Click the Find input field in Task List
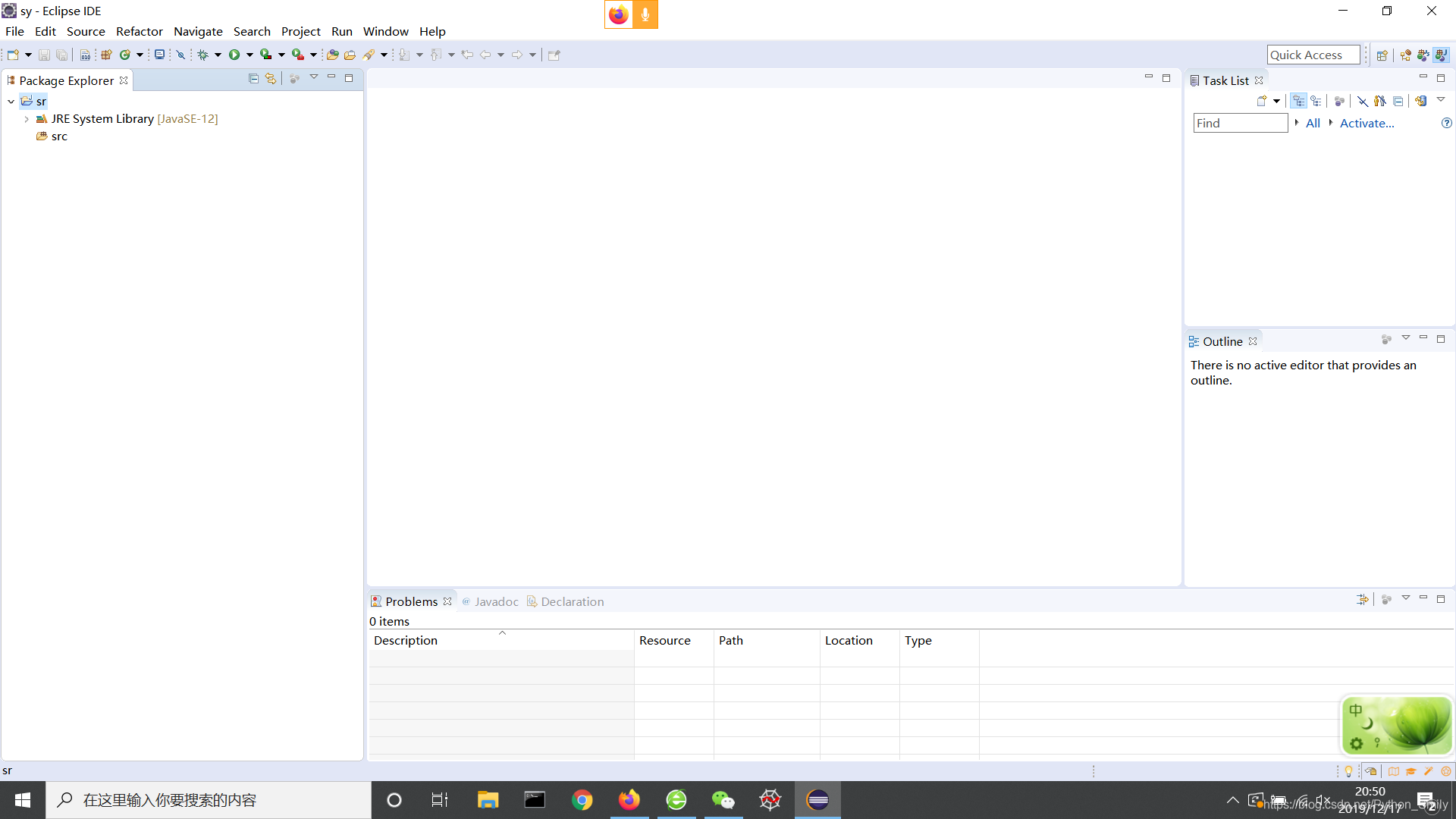 click(x=1241, y=123)
